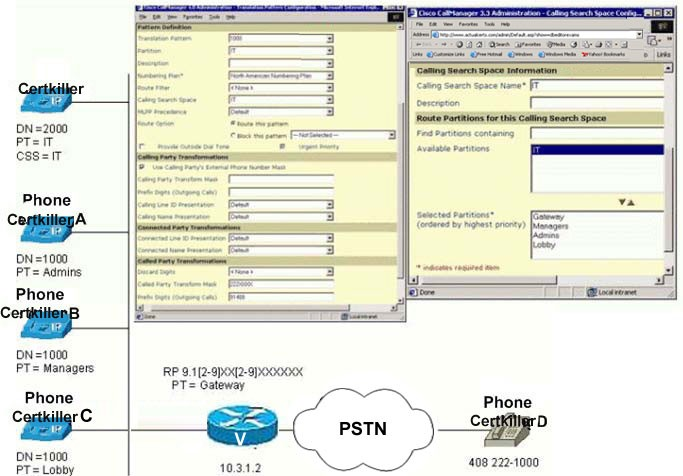Click the Mail toolbar icon in Calling Search Space window
This screenshot has width=683, height=476.
pos(587,44)
